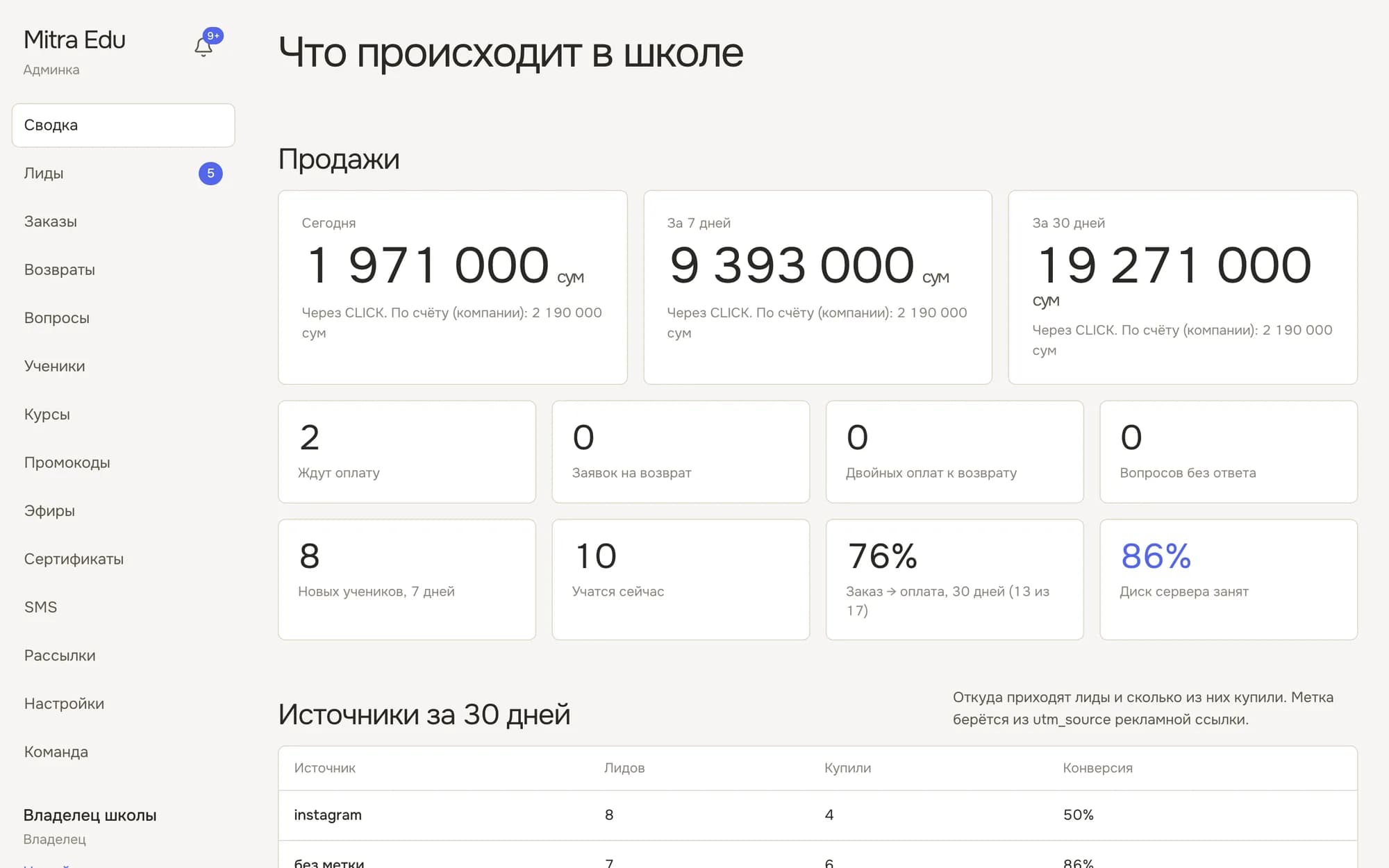Open Настройки settings page
The height and width of the screenshot is (868, 1389).
[123, 704]
